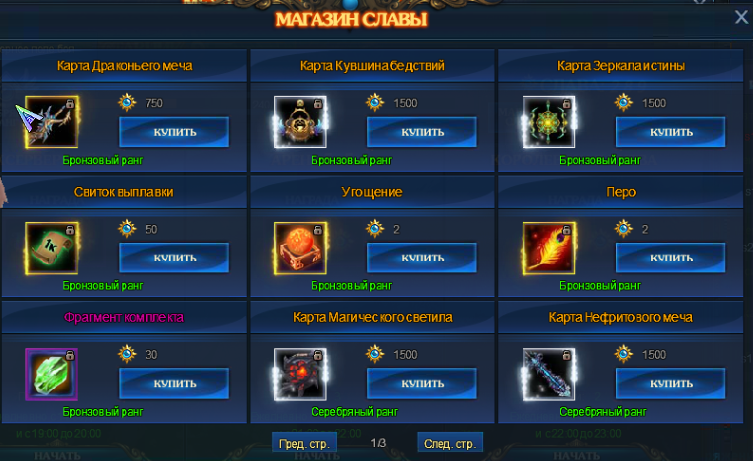Click the Угощение orange treat icon

[300, 248]
